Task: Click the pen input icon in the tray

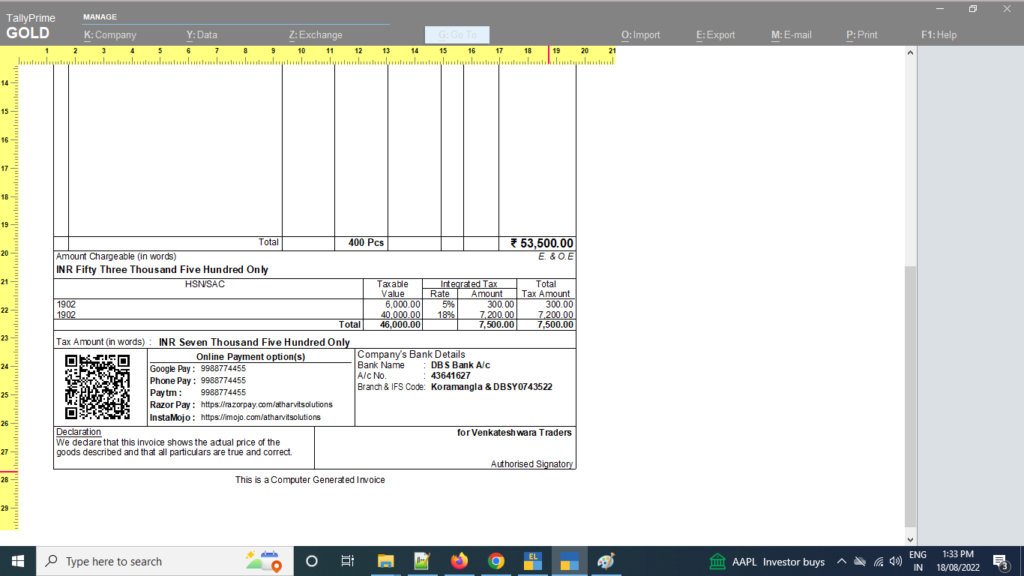Action: click(x=859, y=560)
